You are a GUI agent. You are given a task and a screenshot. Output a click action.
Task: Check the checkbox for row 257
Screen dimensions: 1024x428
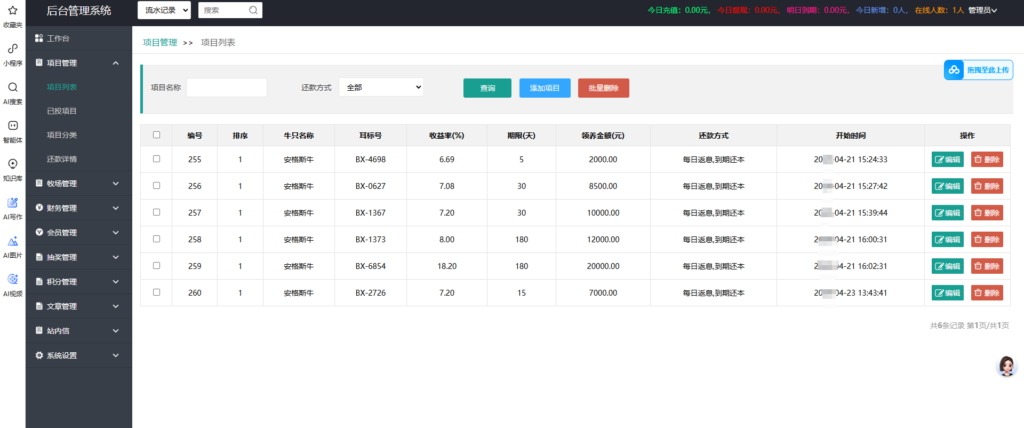(x=156, y=212)
